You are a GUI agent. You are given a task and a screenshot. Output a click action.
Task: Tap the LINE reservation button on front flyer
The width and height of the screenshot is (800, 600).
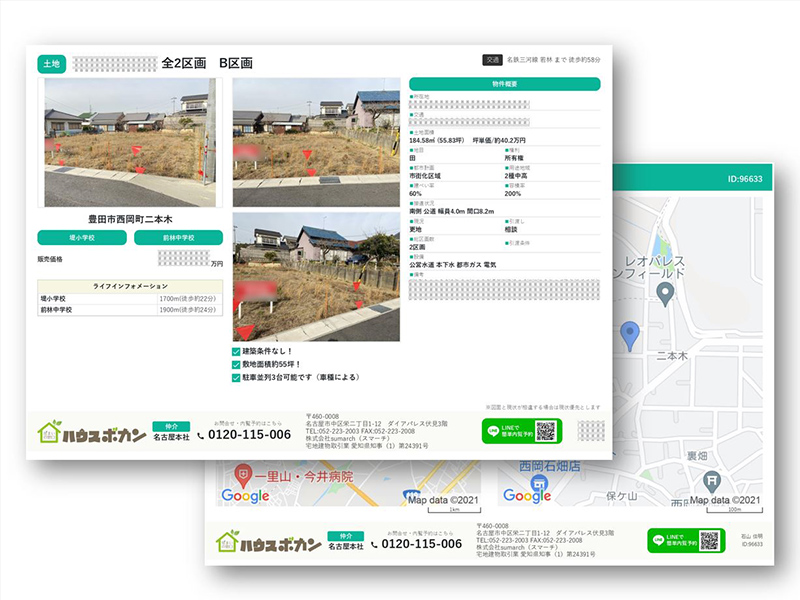coord(522,431)
